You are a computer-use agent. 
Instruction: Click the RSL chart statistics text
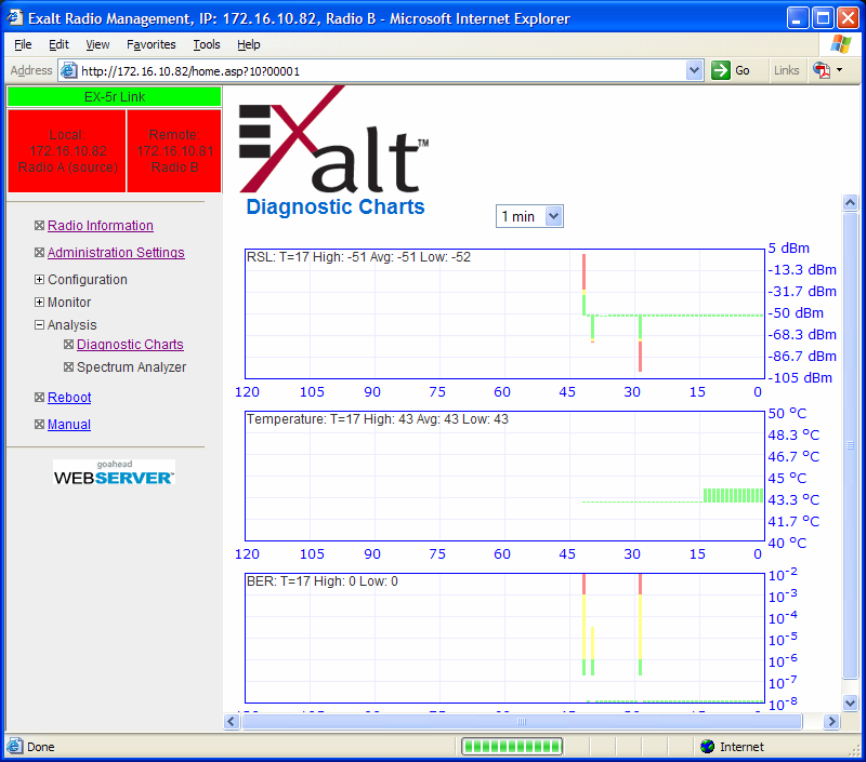(x=359, y=257)
